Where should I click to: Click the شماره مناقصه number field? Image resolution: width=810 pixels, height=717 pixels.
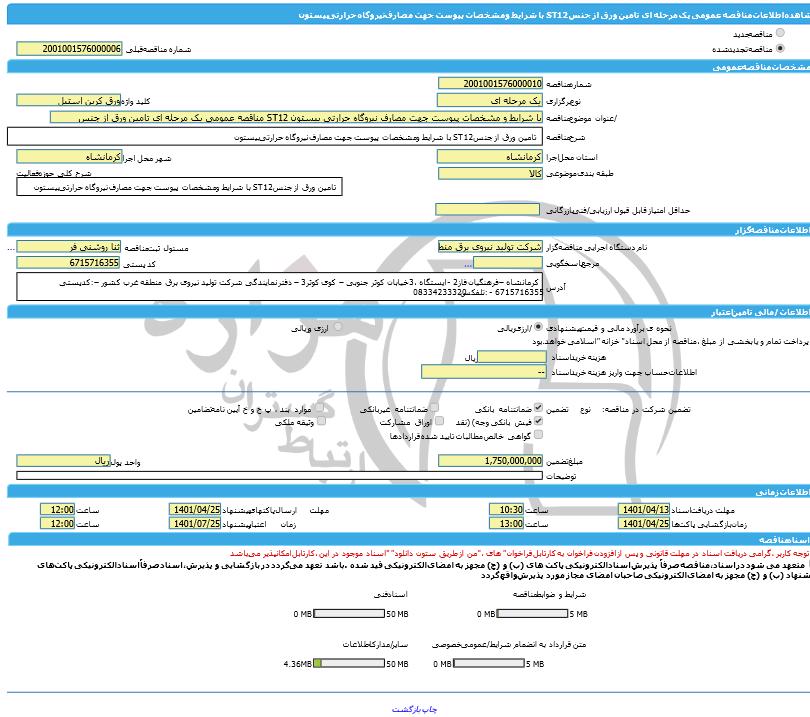pos(491,84)
